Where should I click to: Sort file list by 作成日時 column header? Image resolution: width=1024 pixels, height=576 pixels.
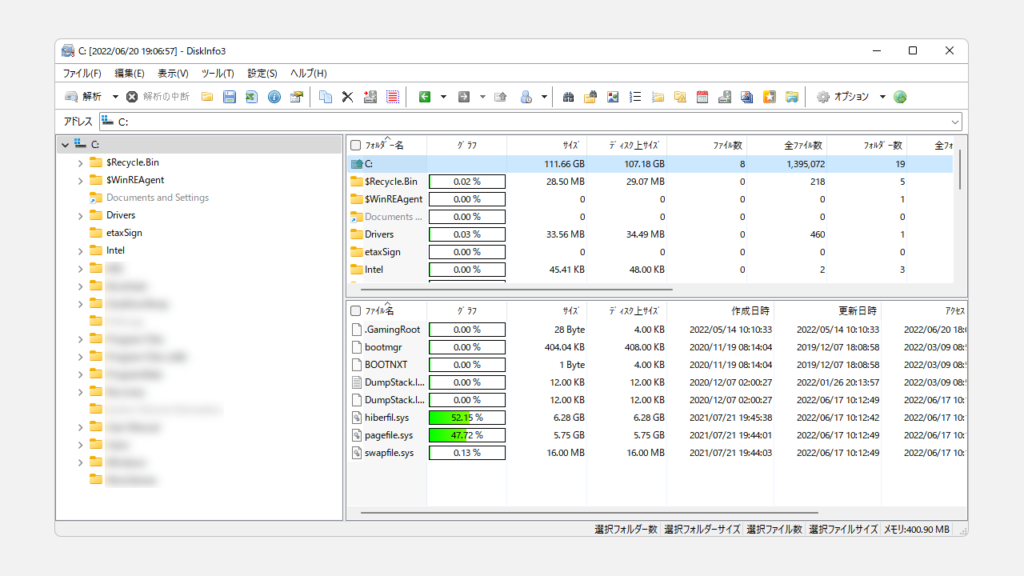721,311
